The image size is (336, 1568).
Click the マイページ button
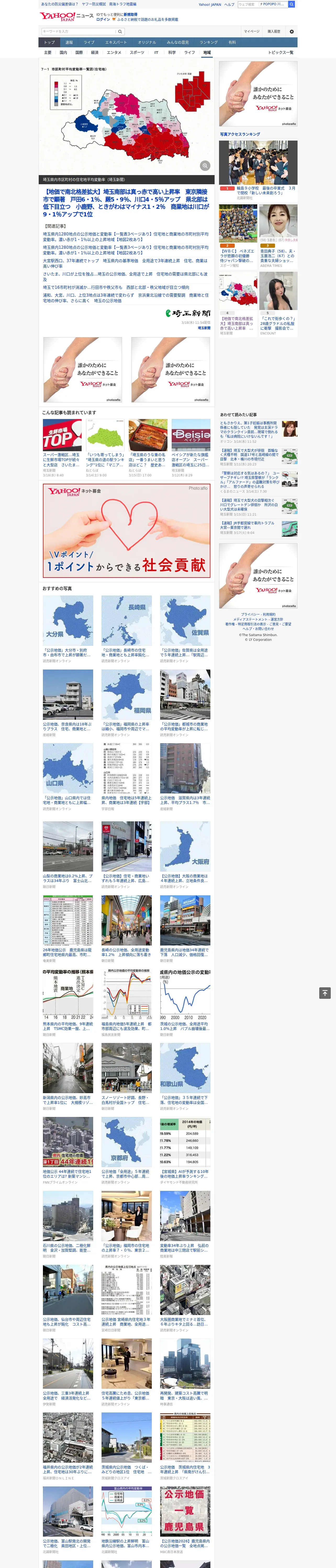pyautogui.click(x=252, y=32)
